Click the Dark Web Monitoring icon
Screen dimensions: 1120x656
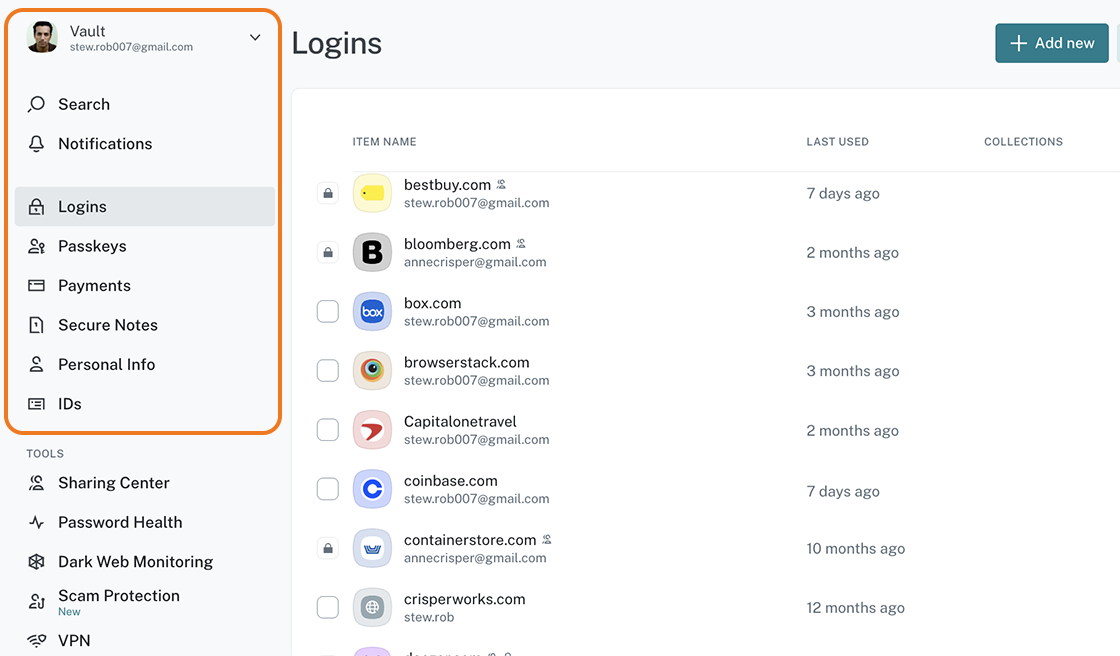[36, 562]
